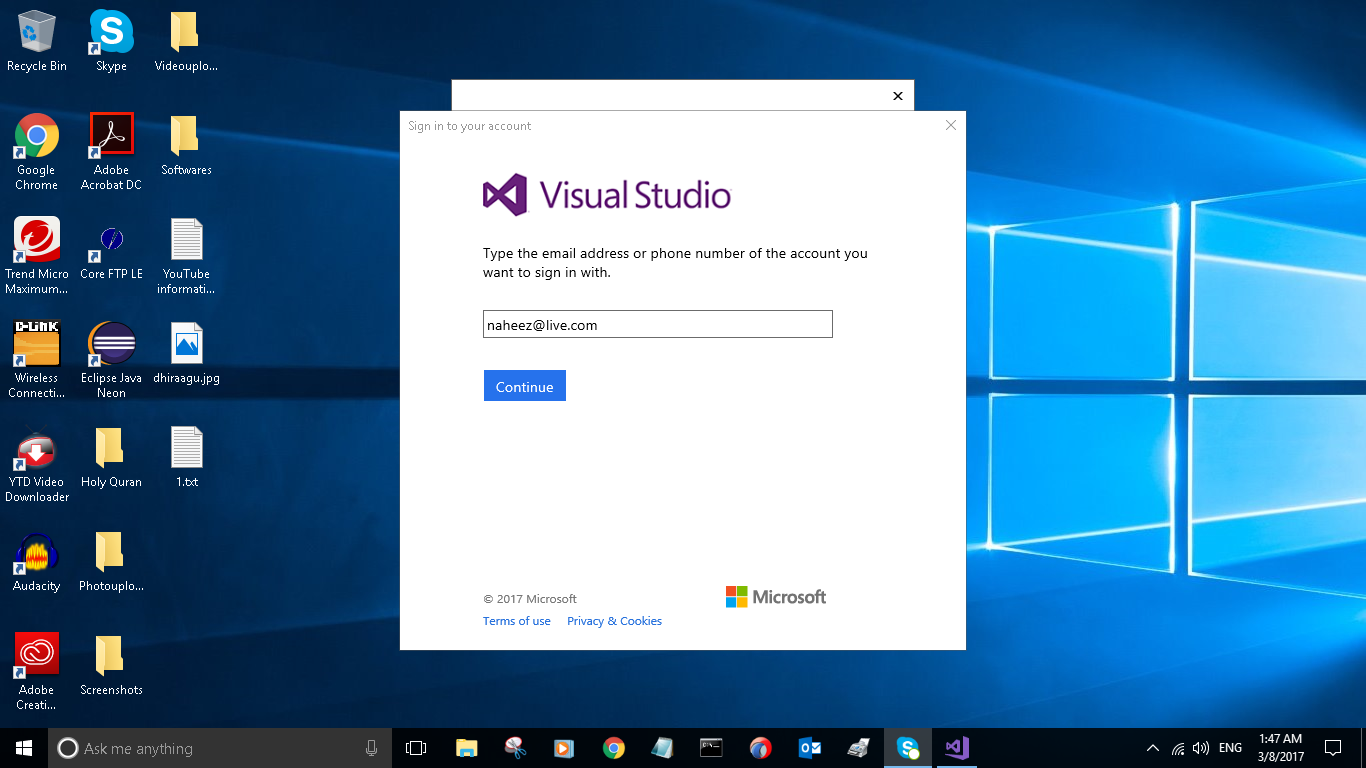Open the Terms of use link
1366x768 pixels.
pos(516,620)
